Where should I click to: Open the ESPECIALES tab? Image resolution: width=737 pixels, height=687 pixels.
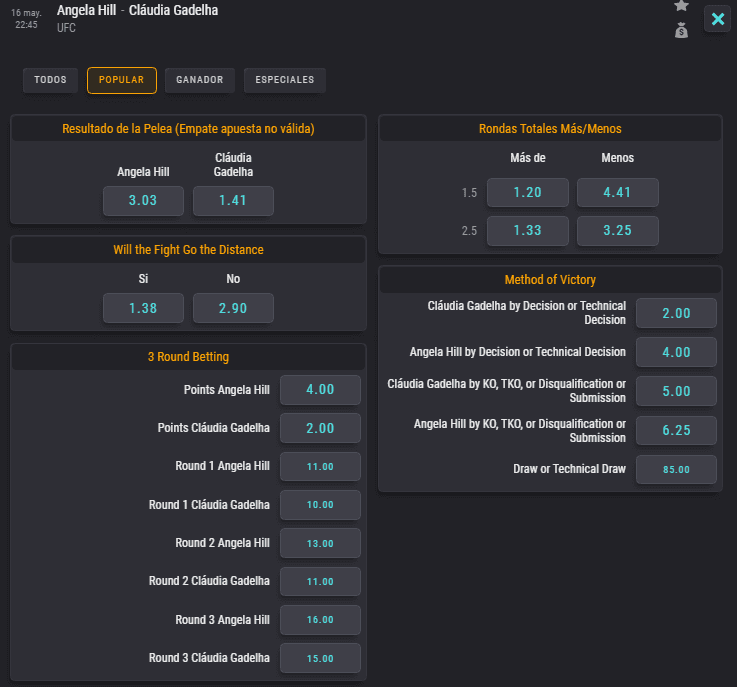pos(284,80)
